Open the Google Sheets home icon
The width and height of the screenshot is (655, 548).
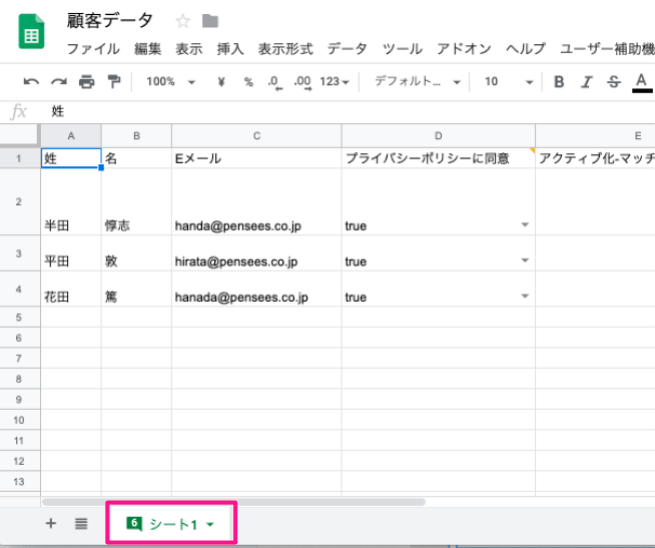(x=31, y=34)
